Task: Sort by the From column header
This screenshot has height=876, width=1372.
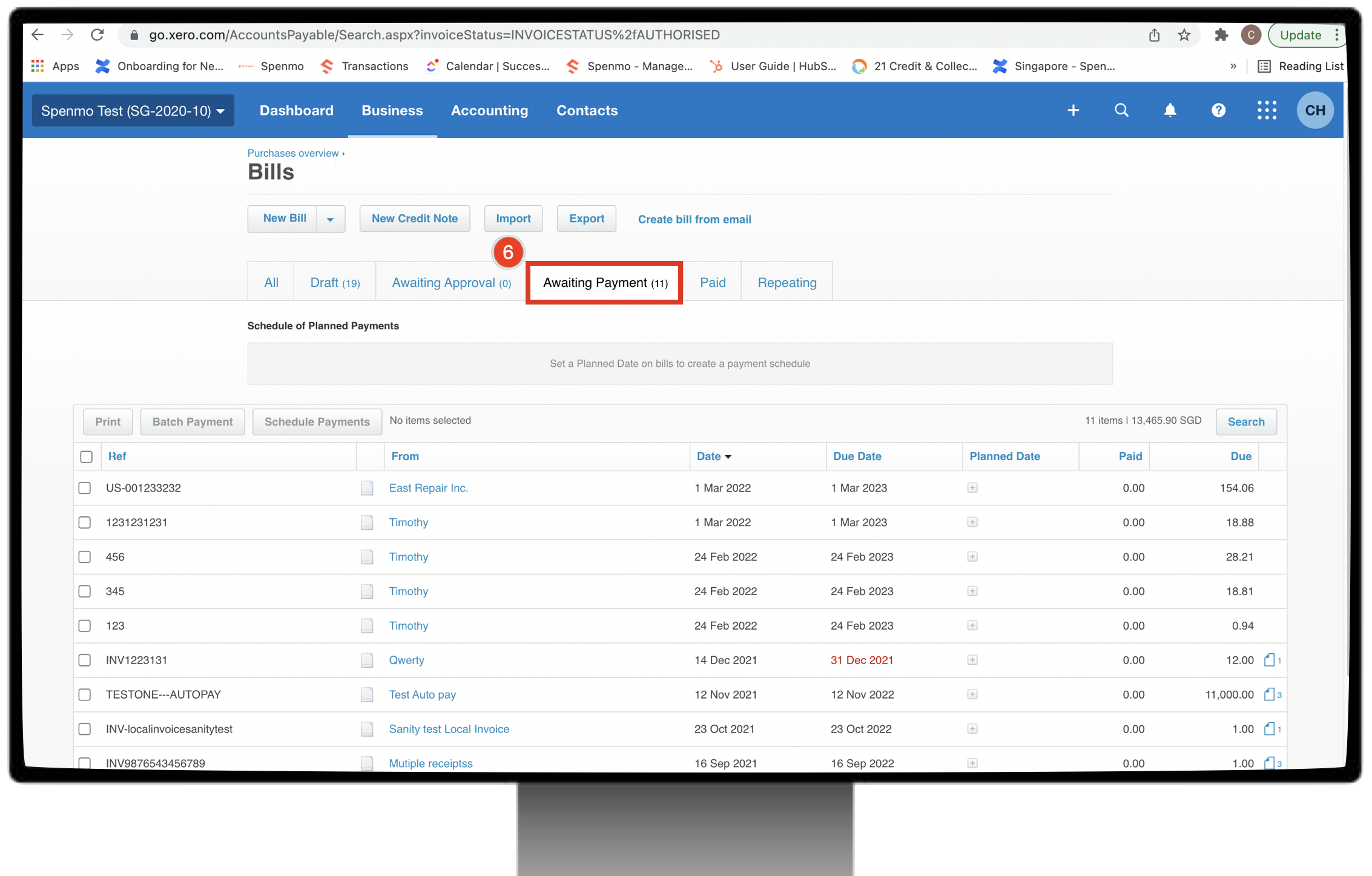Action: click(x=405, y=456)
